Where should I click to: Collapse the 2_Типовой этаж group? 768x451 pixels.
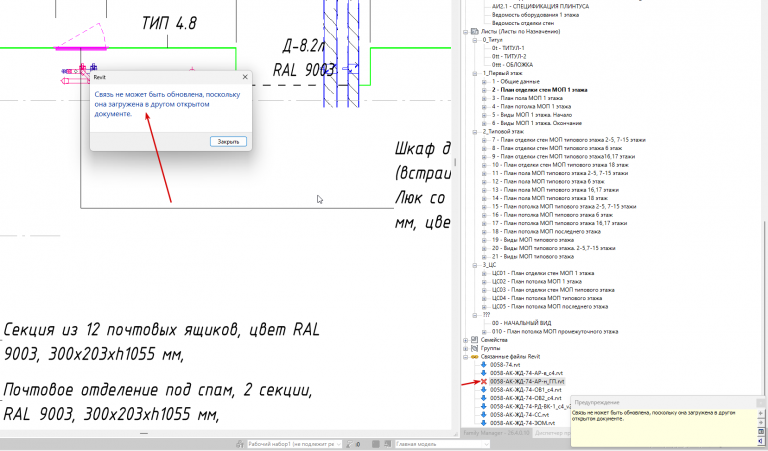pyautogui.click(x=475, y=132)
